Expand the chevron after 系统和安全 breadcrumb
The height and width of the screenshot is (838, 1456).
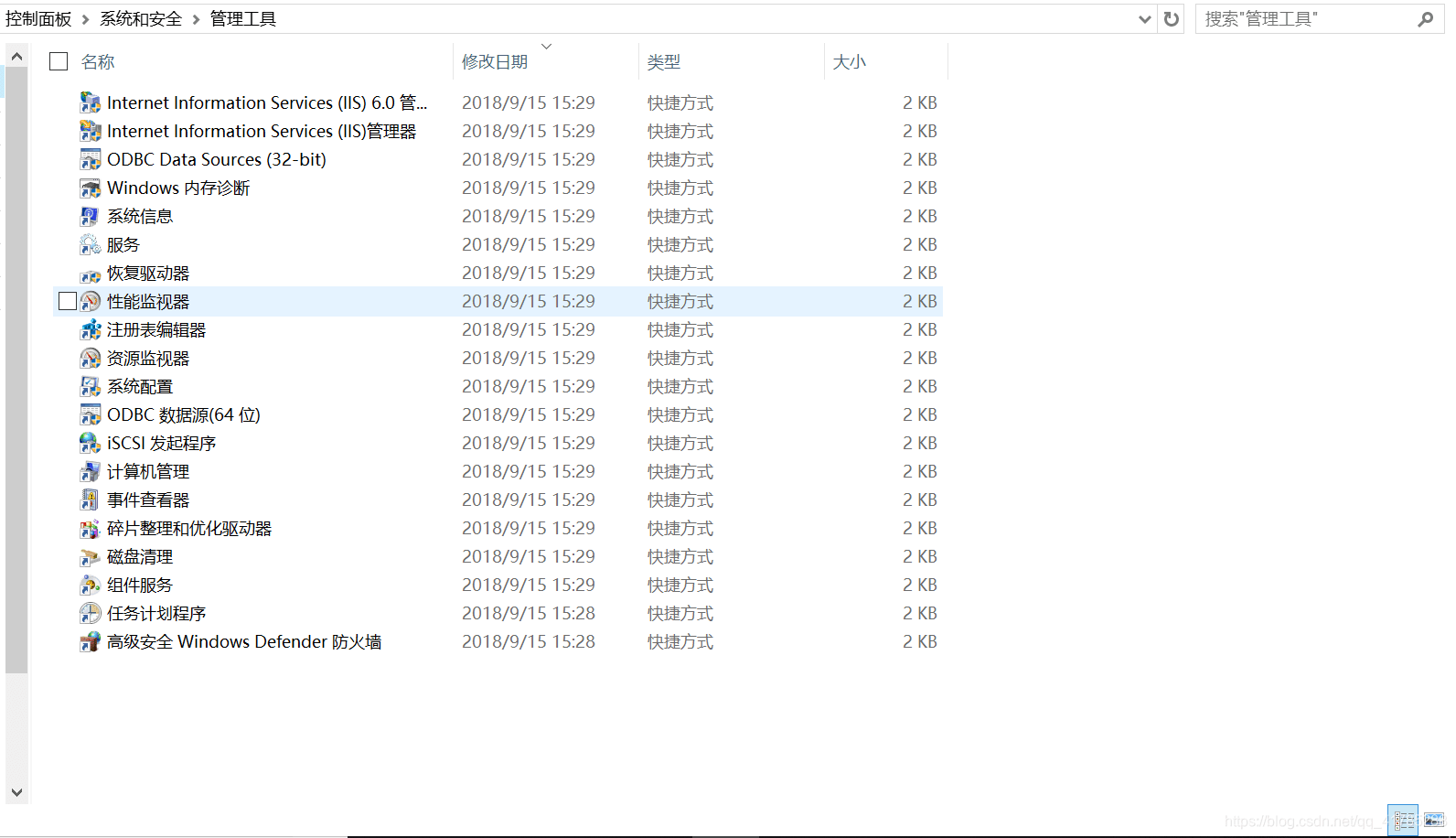(196, 19)
